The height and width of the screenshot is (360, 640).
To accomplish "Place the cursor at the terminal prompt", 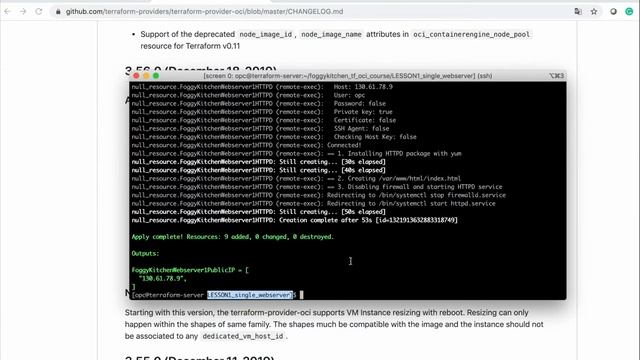I will (302, 295).
